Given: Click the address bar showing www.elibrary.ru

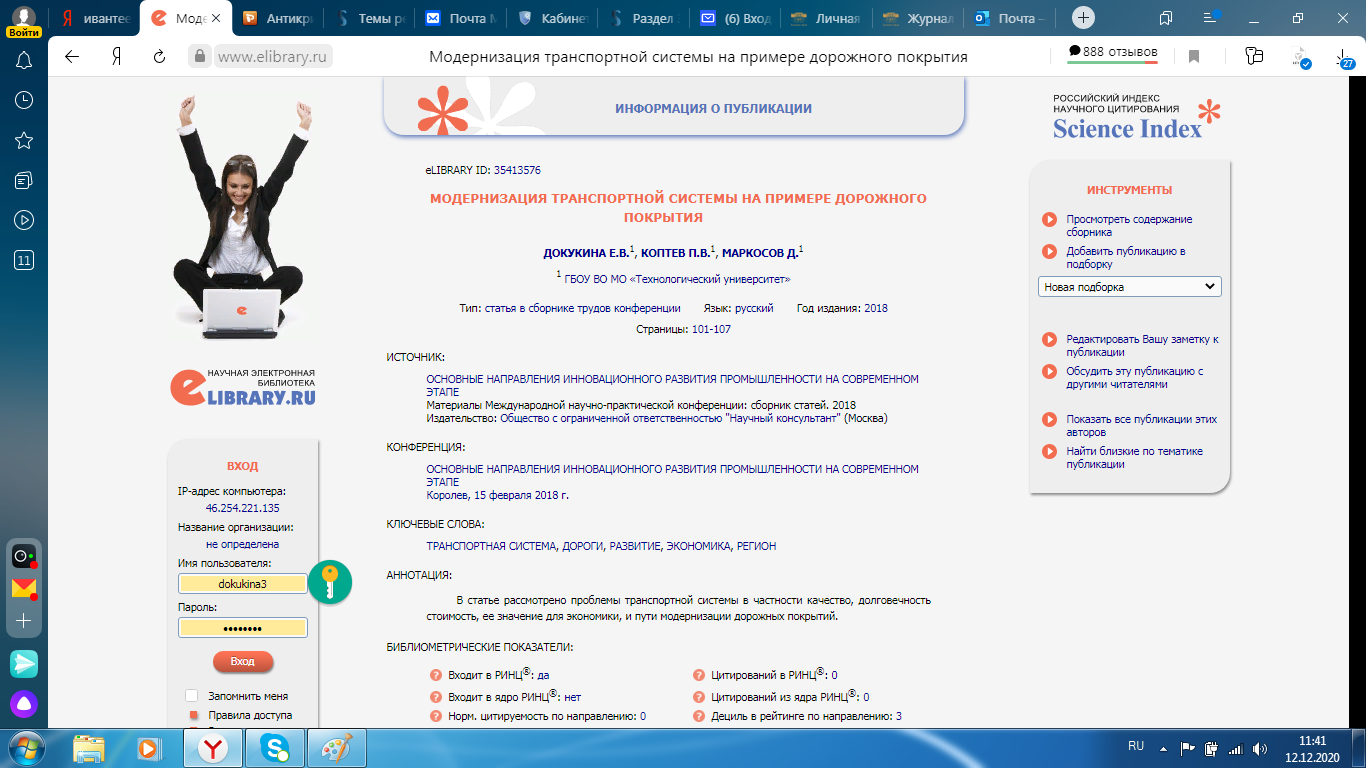Looking at the screenshot, I should coord(273,57).
